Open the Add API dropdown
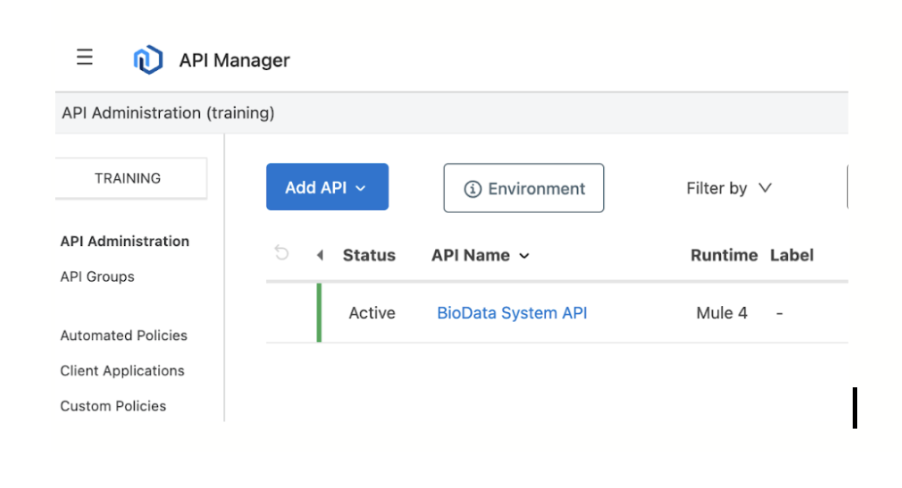The image size is (902, 488). 327,187
